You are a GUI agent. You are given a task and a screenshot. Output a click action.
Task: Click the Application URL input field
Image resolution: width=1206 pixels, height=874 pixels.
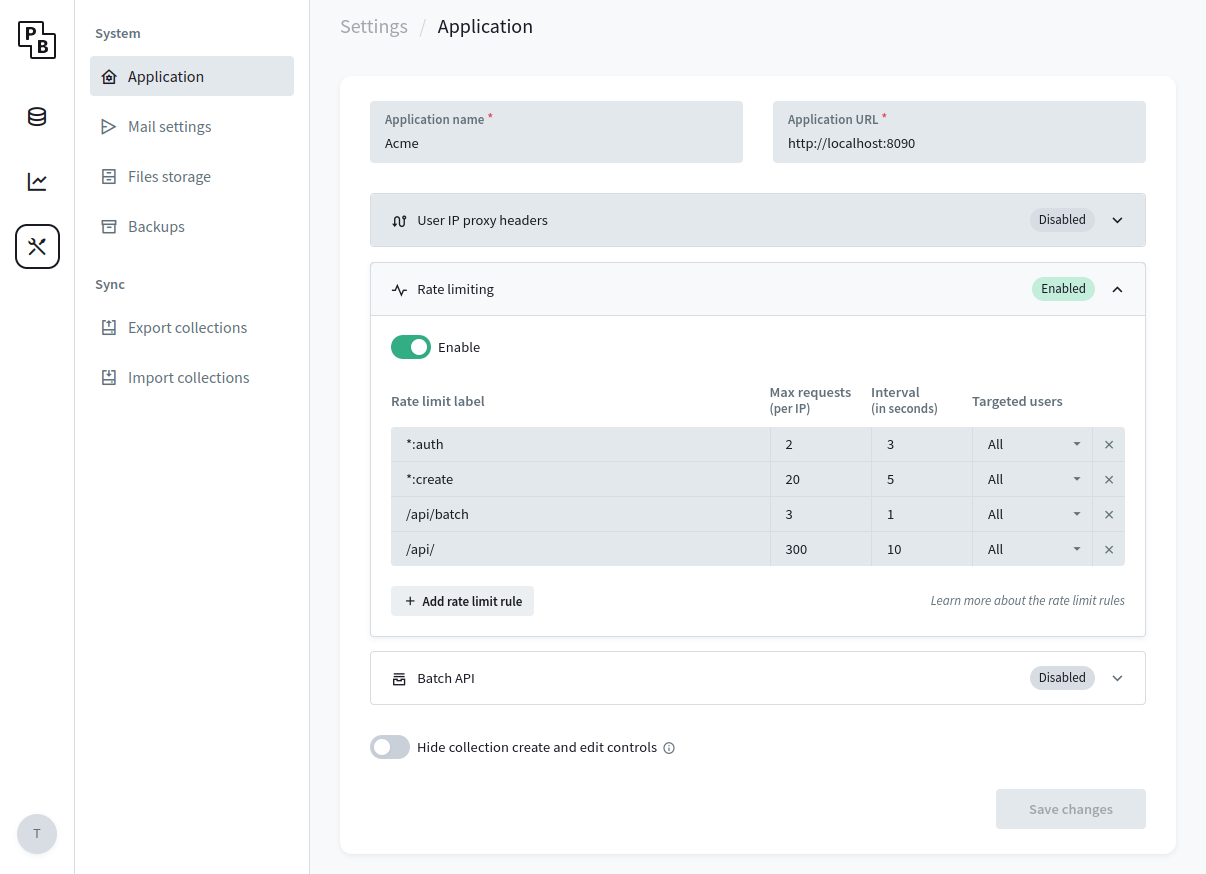point(959,142)
